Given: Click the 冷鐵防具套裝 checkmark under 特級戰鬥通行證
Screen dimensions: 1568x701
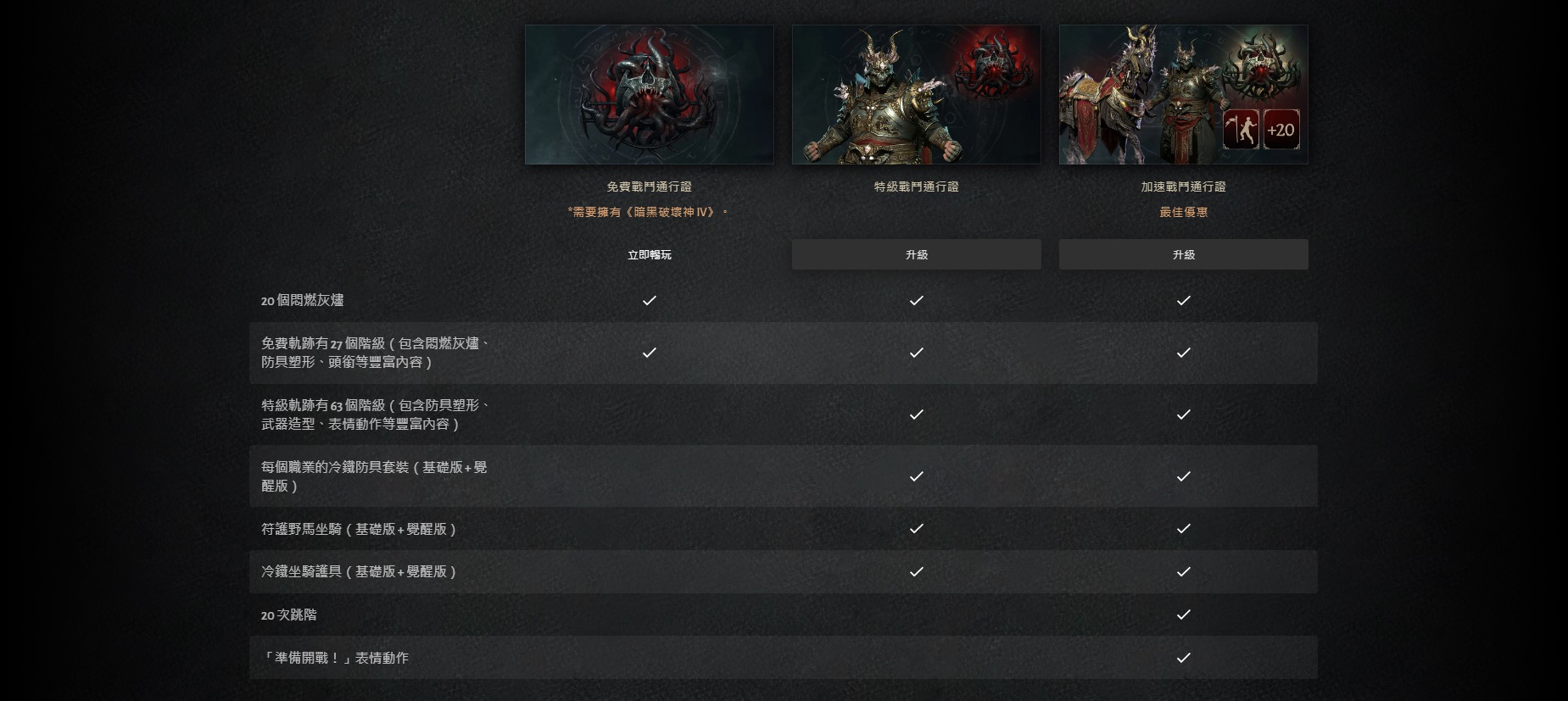Looking at the screenshot, I should coord(917,476).
